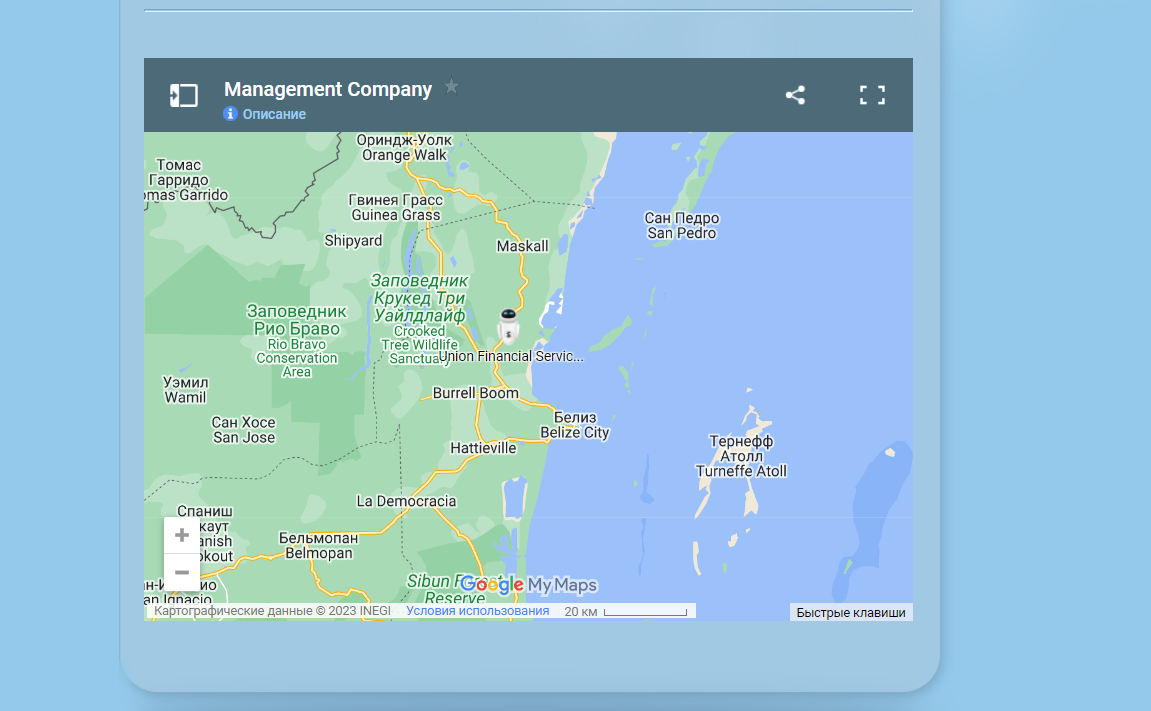
Task: Click the Maskall label
Action: click(522, 247)
